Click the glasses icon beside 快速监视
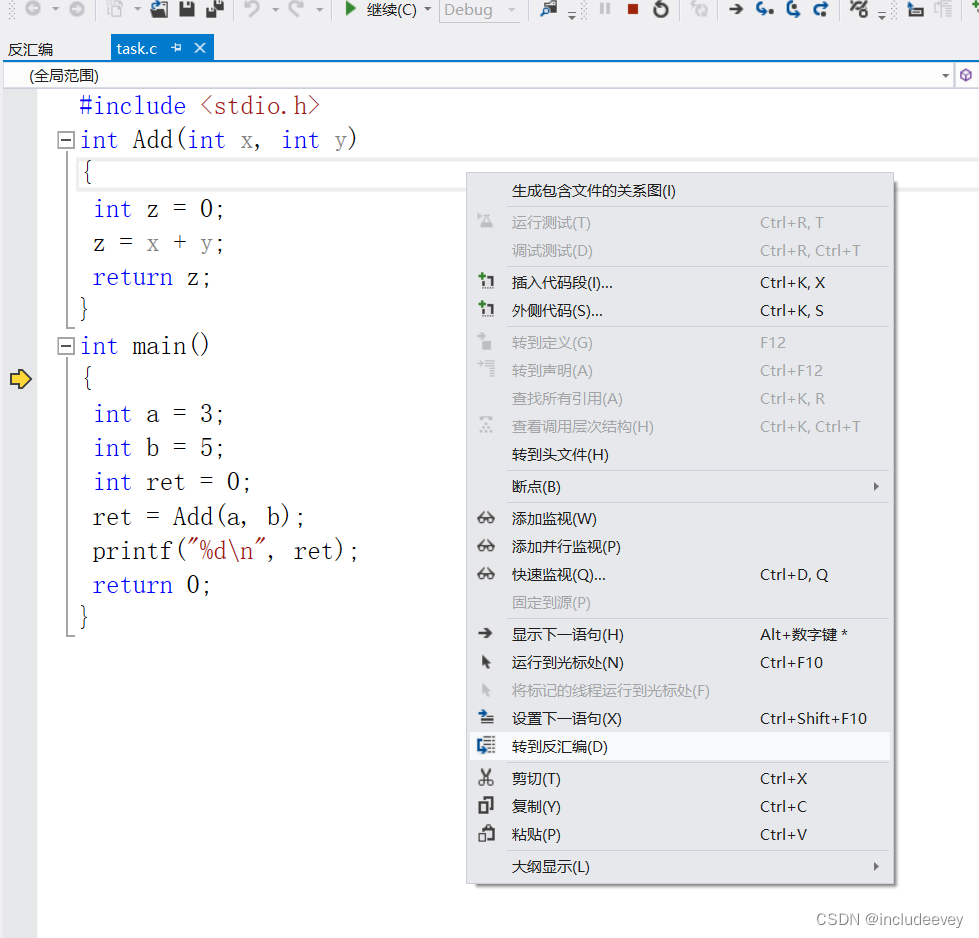 tap(486, 575)
